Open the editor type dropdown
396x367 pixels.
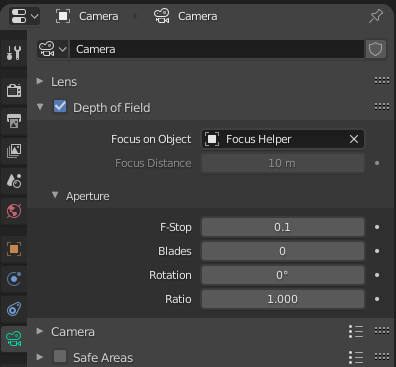pyautogui.click(x=25, y=16)
